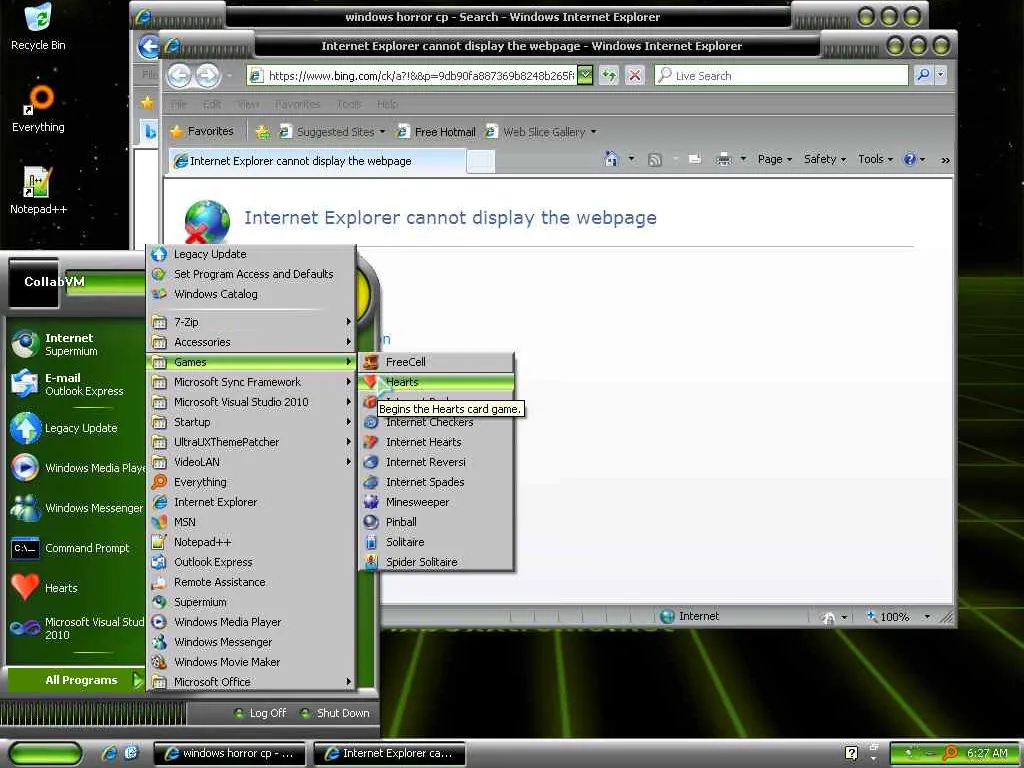Open Windows Catalog entry

tap(251, 295)
